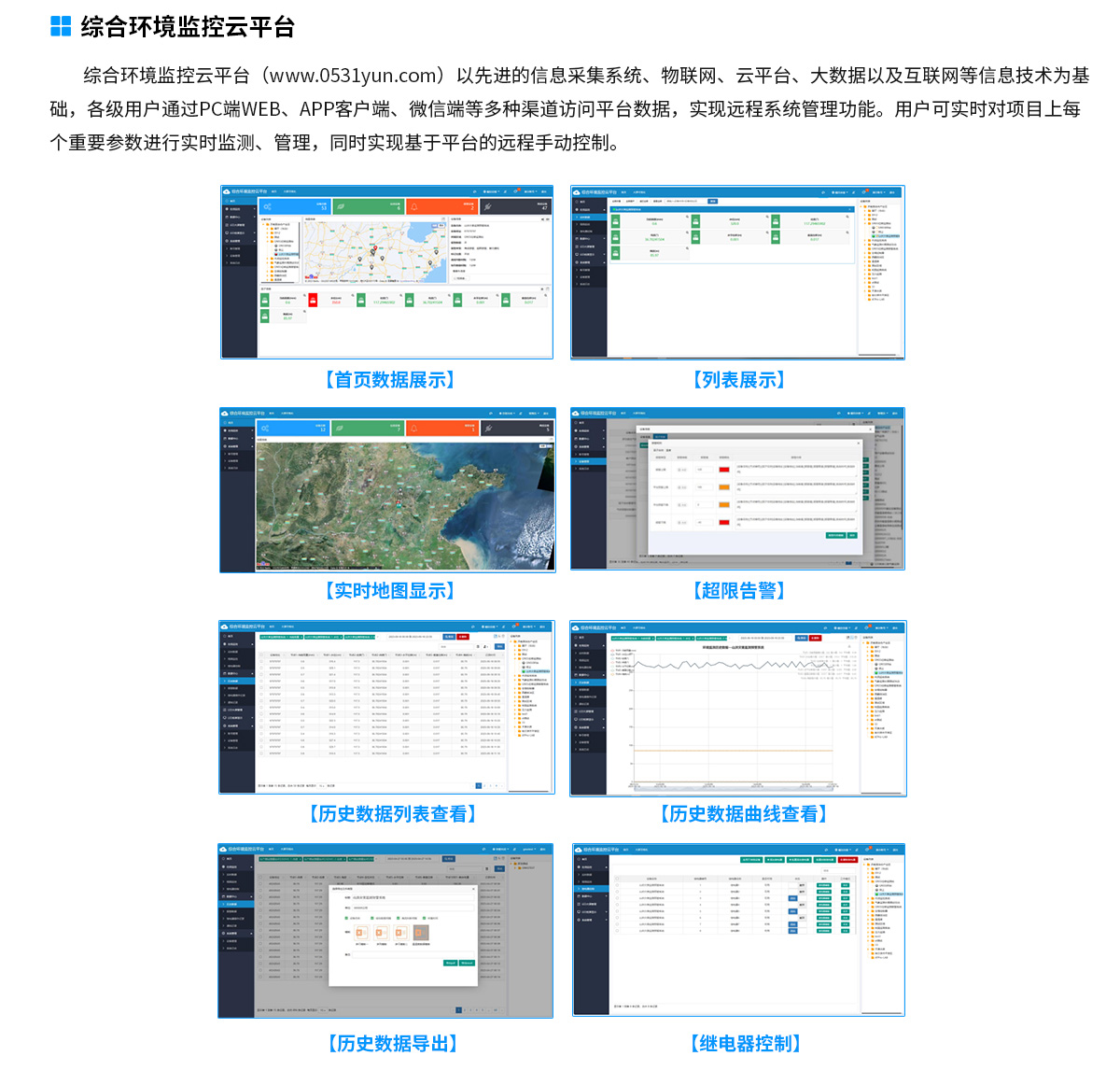The image size is (1120, 1070).
Task: Click the blue query button in history curve view
Action: pyautogui.click(x=800, y=638)
